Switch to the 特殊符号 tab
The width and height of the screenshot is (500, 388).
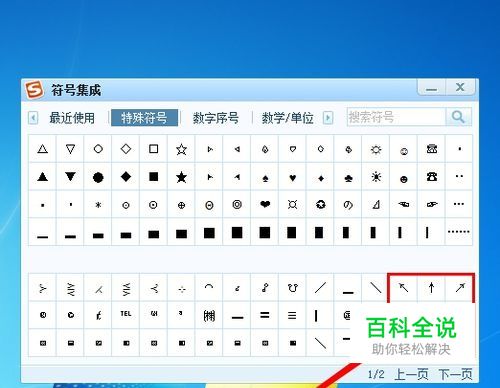pos(144,118)
